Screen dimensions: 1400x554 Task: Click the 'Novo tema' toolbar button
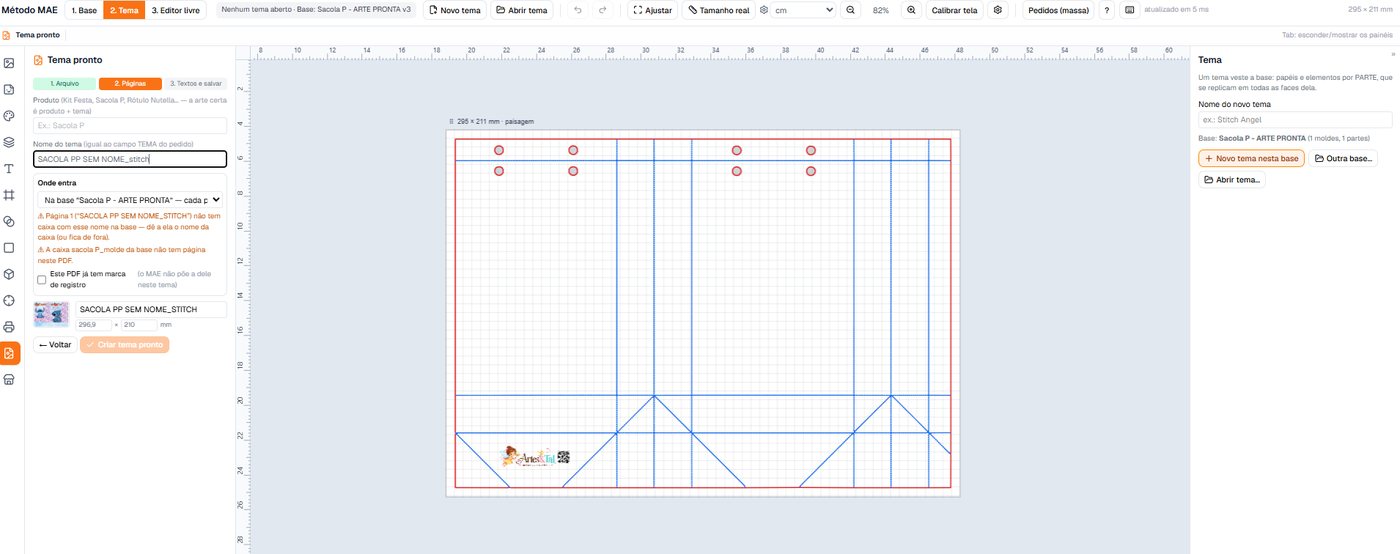(455, 10)
